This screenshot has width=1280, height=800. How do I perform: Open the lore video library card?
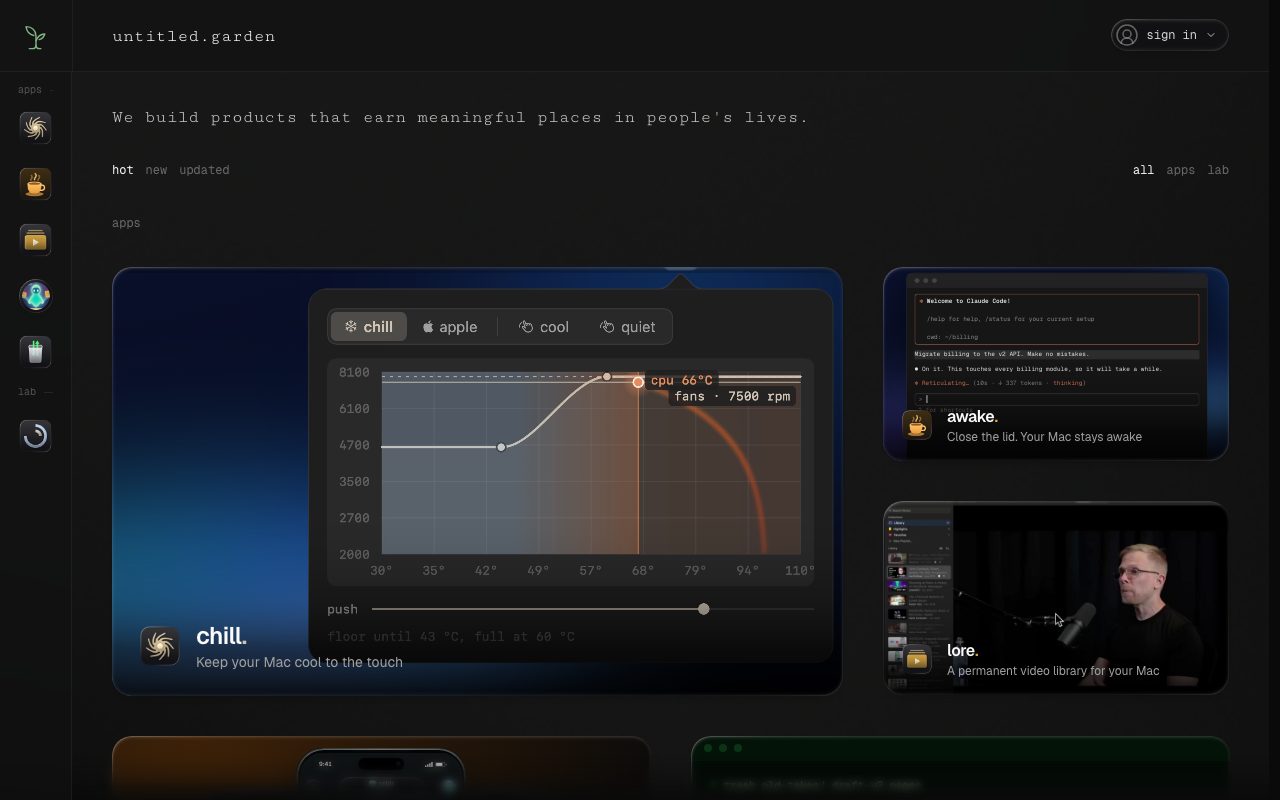tap(1056, 598)
